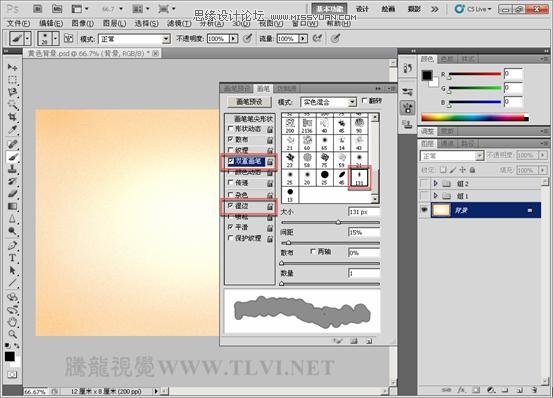553x398 pixels.
Task: Select the Eraser tool
Action: 12,194
